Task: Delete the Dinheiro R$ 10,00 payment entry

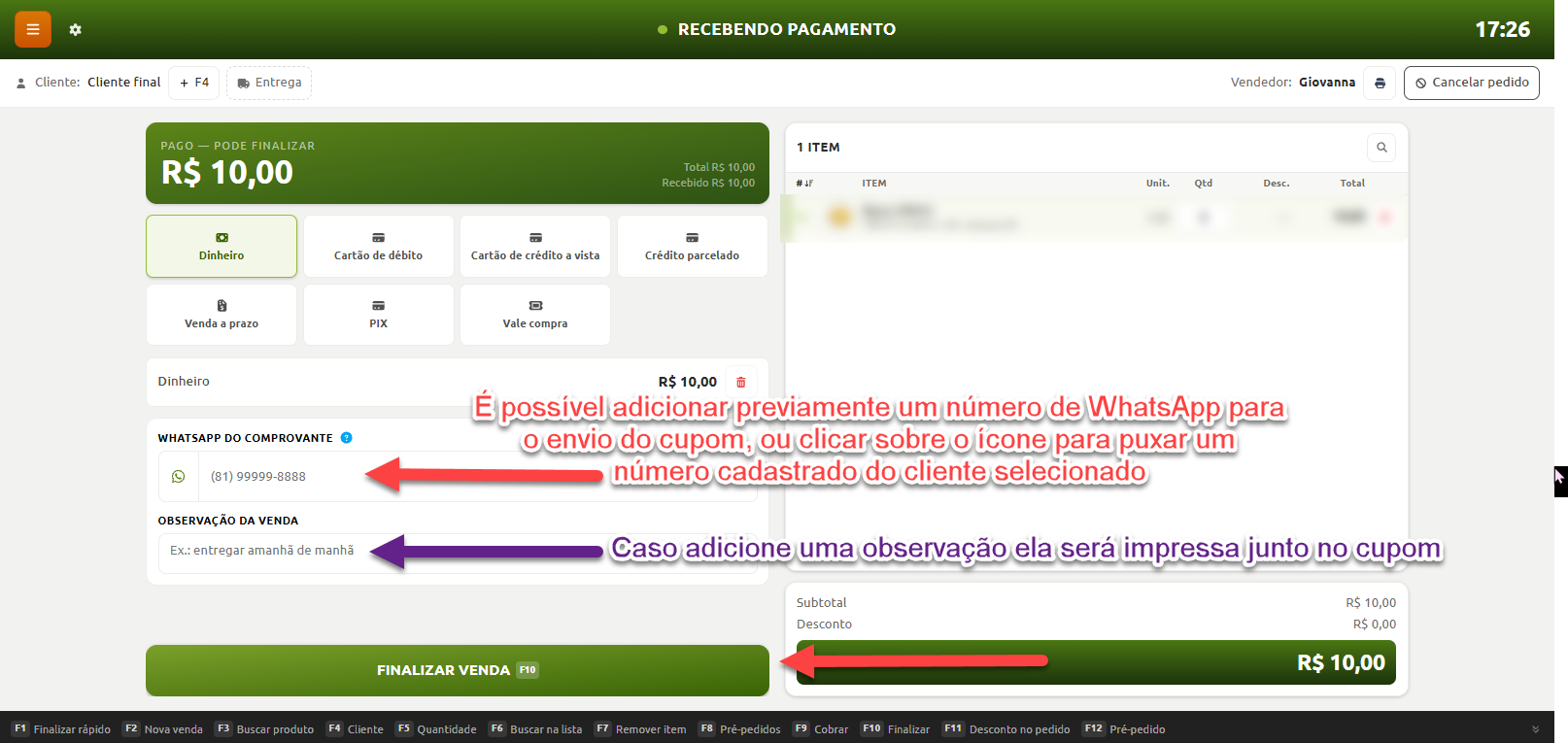Action: click(x=741, y=382)
